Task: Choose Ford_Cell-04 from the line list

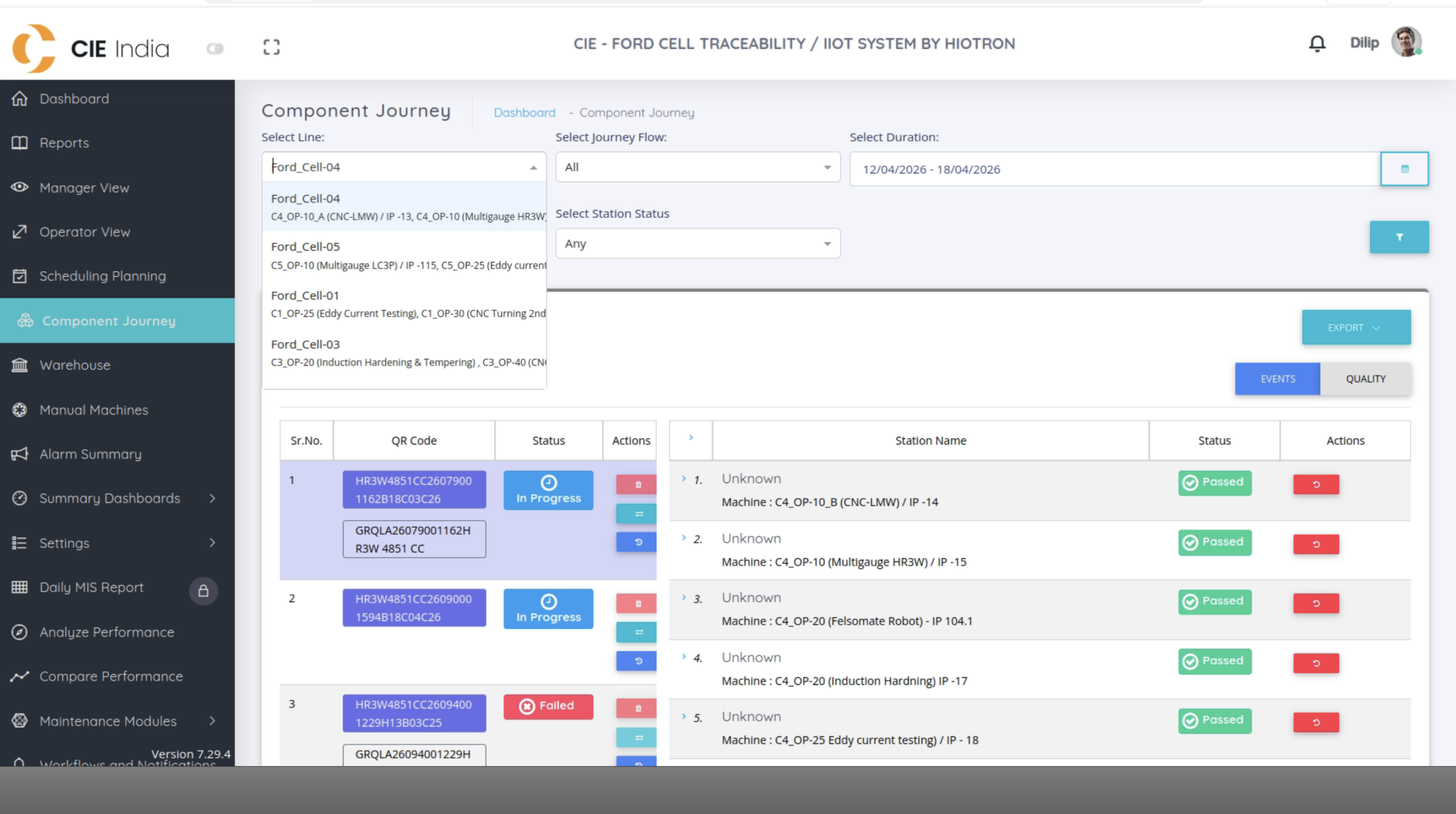Action: 404,207
